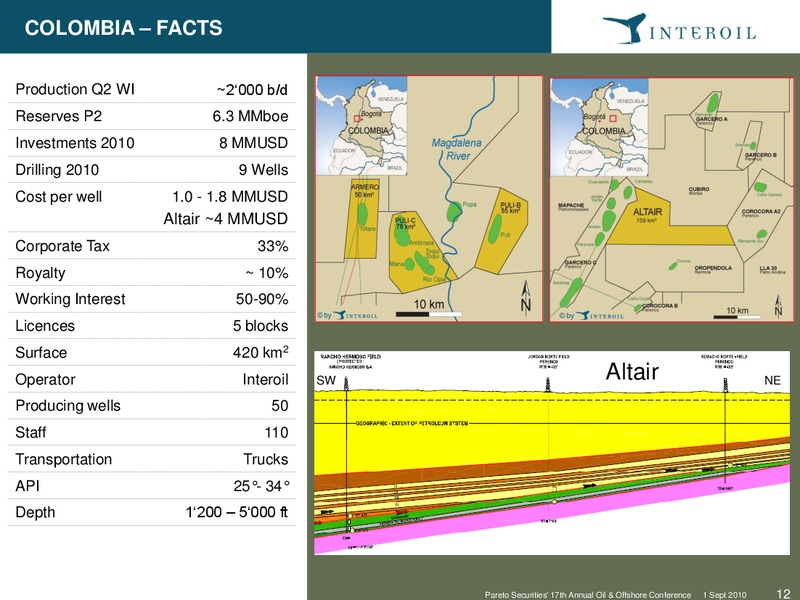Select the Depth label
The height and width of the screenshot is (600, 800).
point(35,512)
